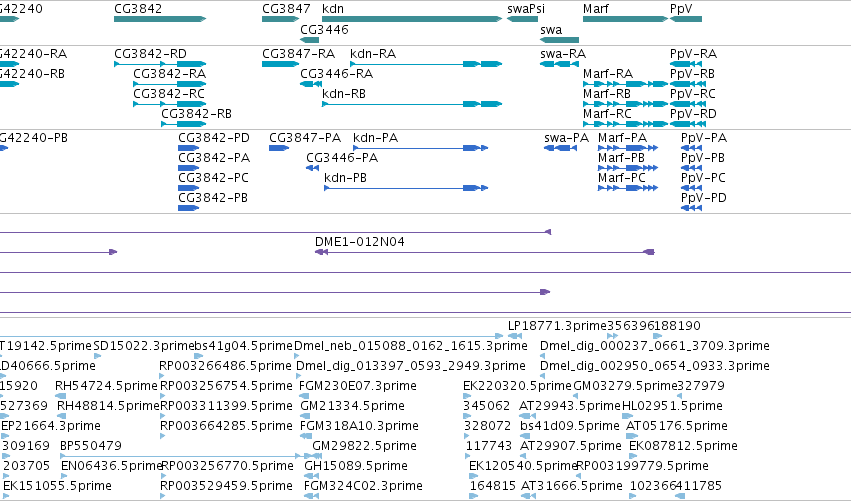Select the Marf-PB protein label
The image size is (851, 501).
point(621,158)
